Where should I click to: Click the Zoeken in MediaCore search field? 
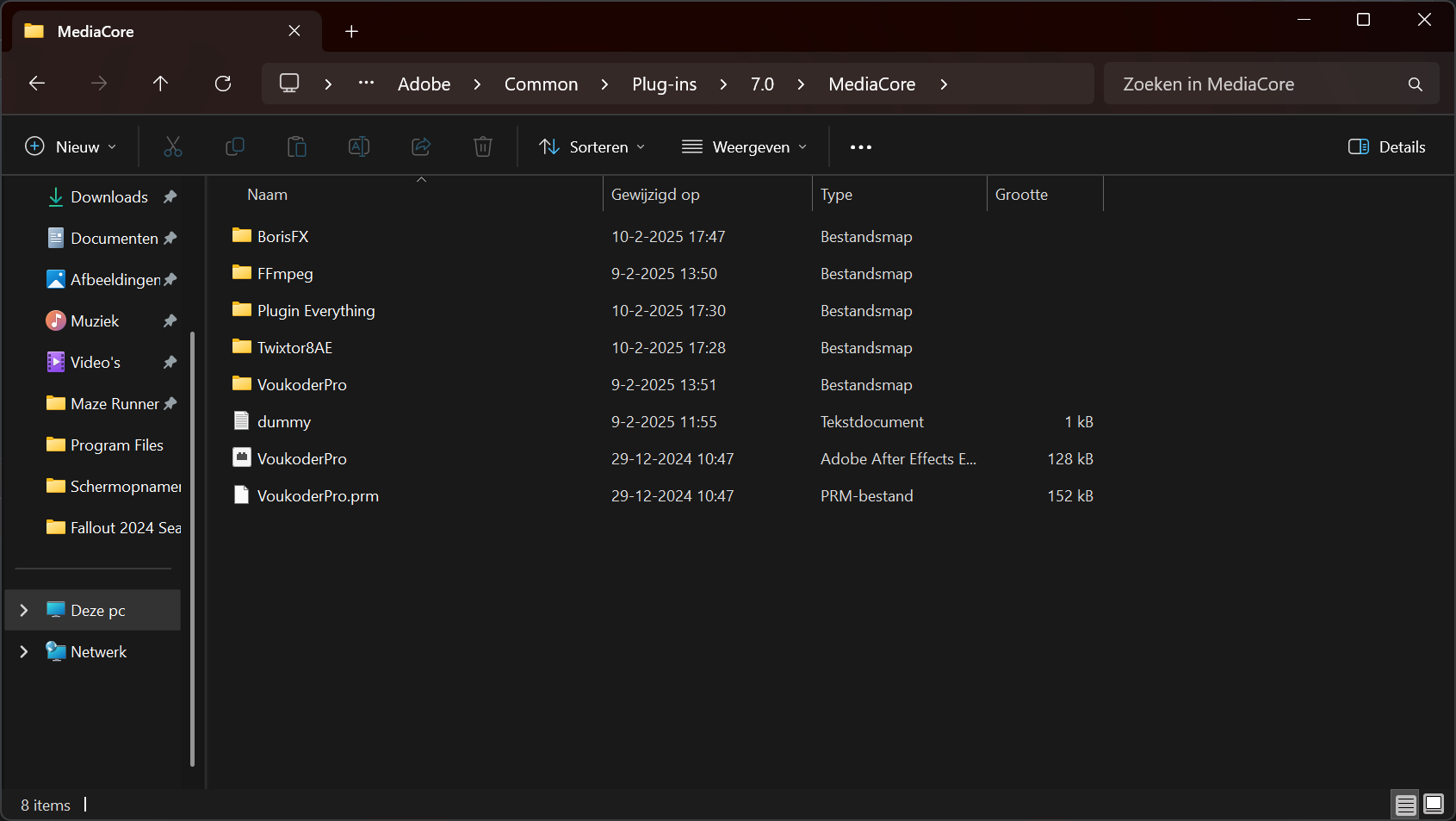[1257, 84]
